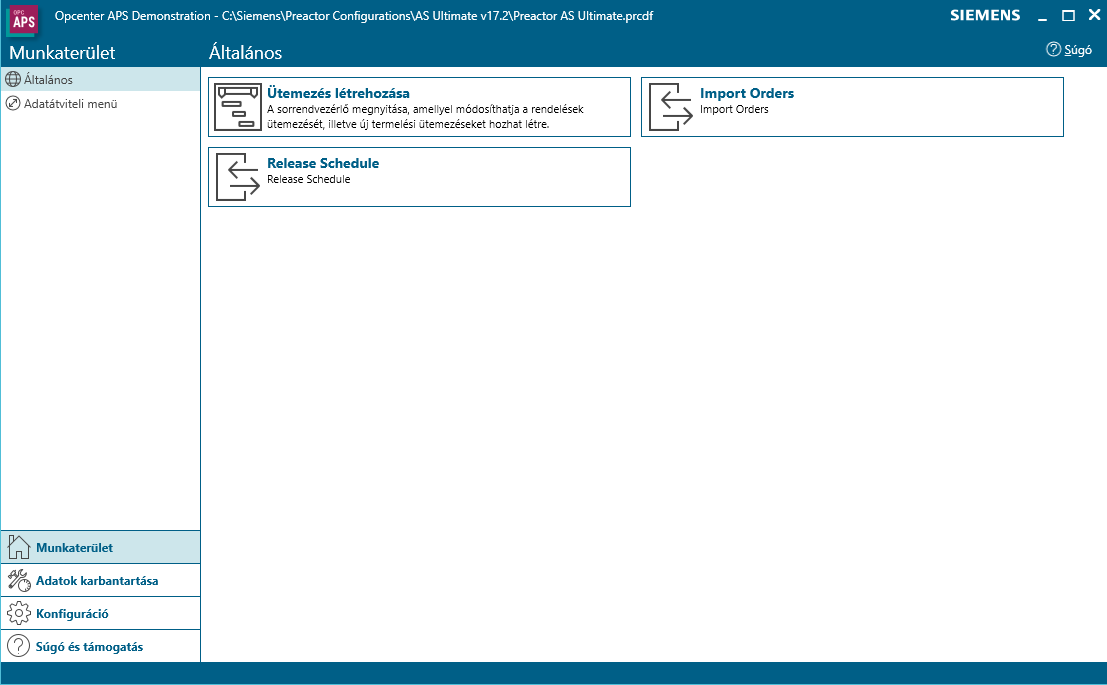Switch to the Konfiguráció section label
Image resolution: width=1107 pixels, height=685 pixels.
(72, 613)
